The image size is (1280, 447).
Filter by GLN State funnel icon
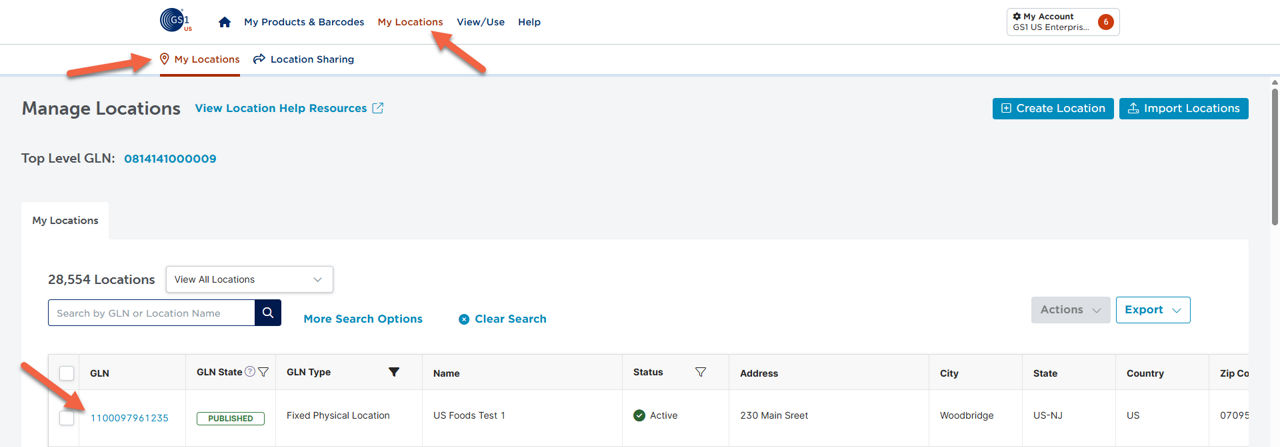pyautogui.click(x=263, y=372)
